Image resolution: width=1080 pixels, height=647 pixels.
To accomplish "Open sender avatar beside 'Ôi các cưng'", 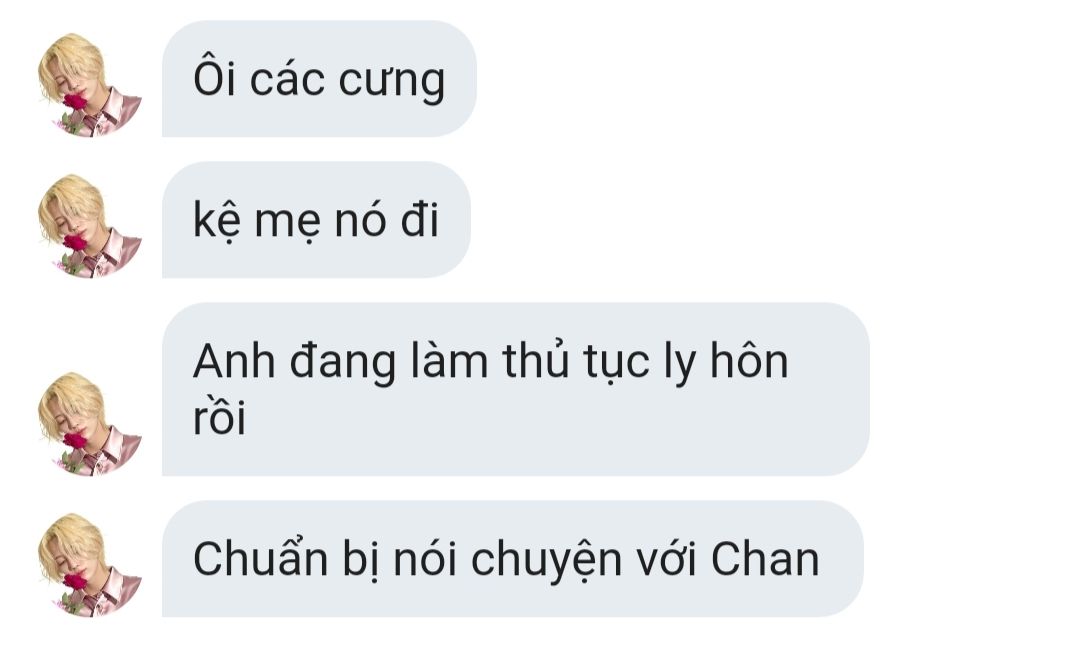I will coord(90,85).
